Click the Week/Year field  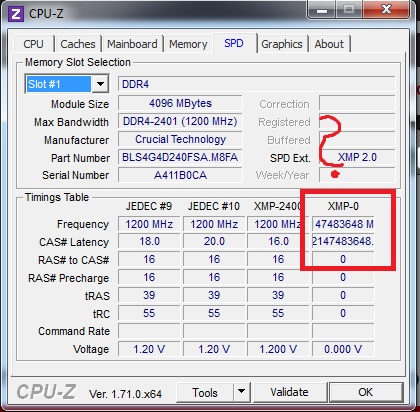[357, 175]
